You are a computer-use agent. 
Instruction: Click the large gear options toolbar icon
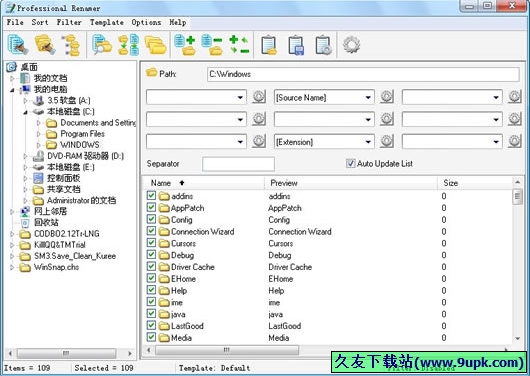[x=352, y=45]
